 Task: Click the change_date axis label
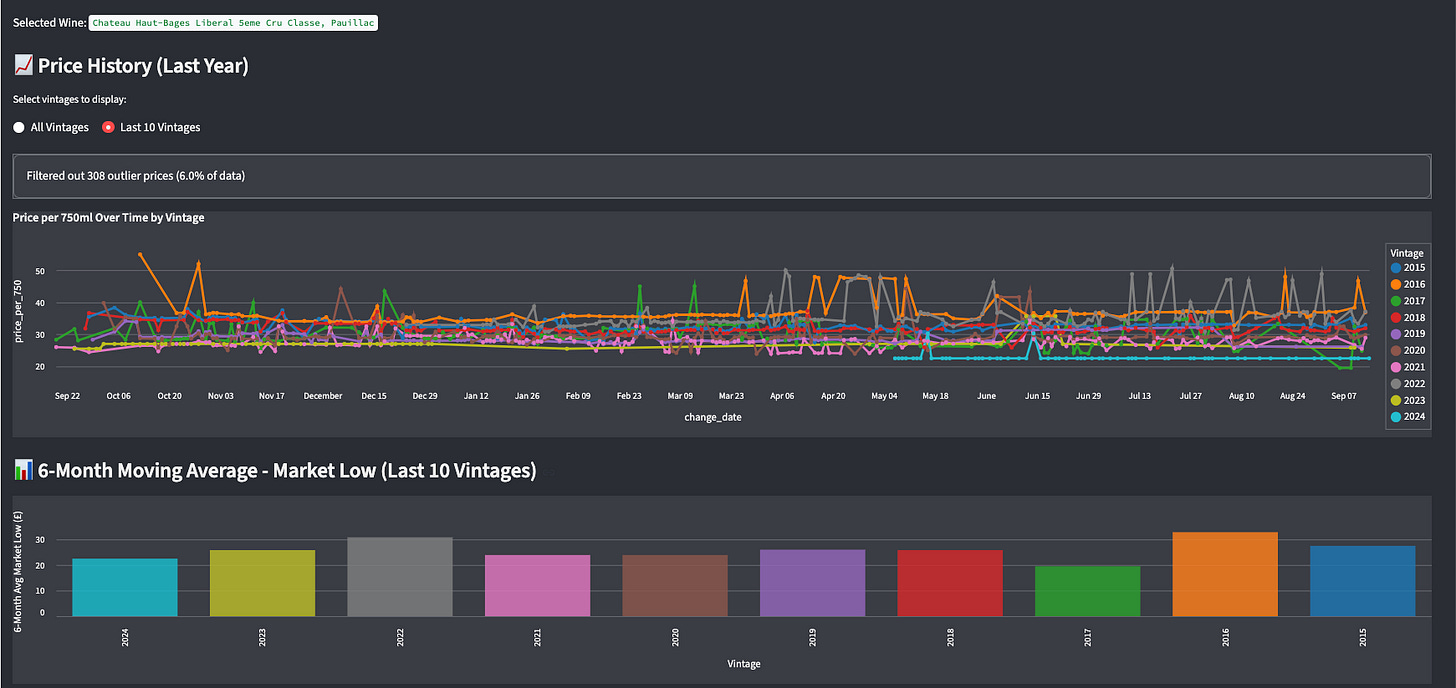coord(713,417)
